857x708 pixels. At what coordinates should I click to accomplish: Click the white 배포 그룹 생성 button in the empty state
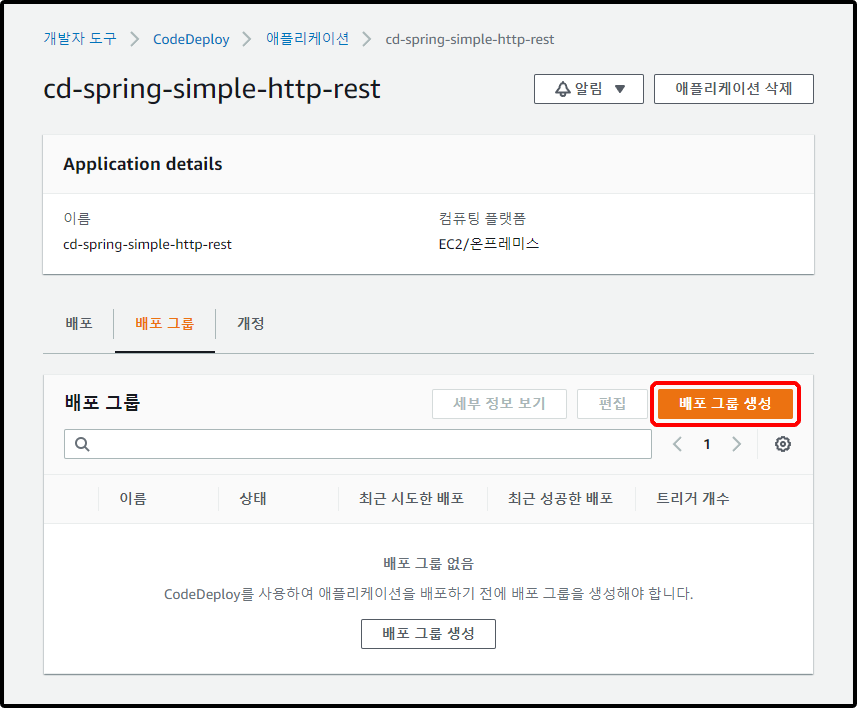(x=428, y=634)
